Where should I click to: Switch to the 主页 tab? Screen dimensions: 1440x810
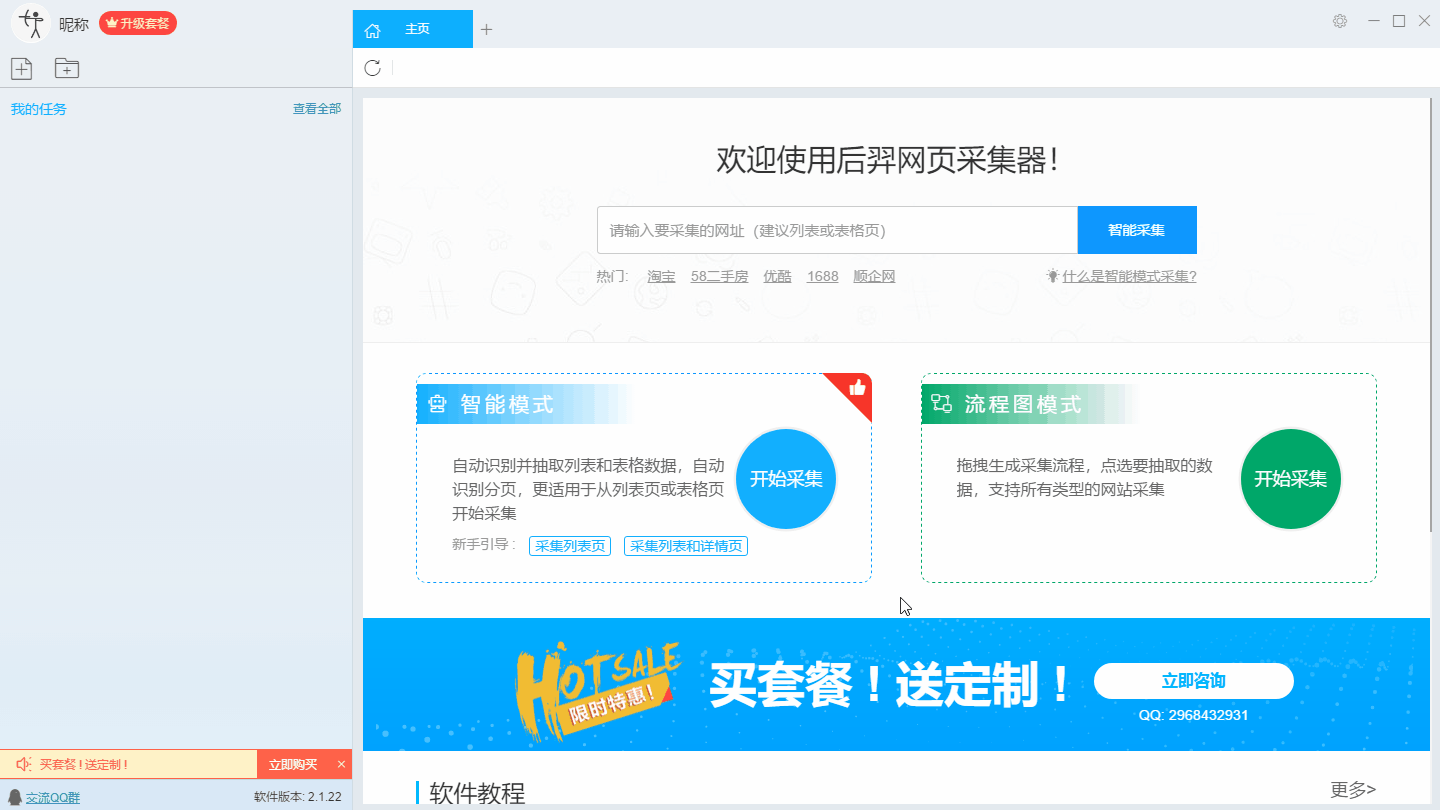tap(417, 29)
